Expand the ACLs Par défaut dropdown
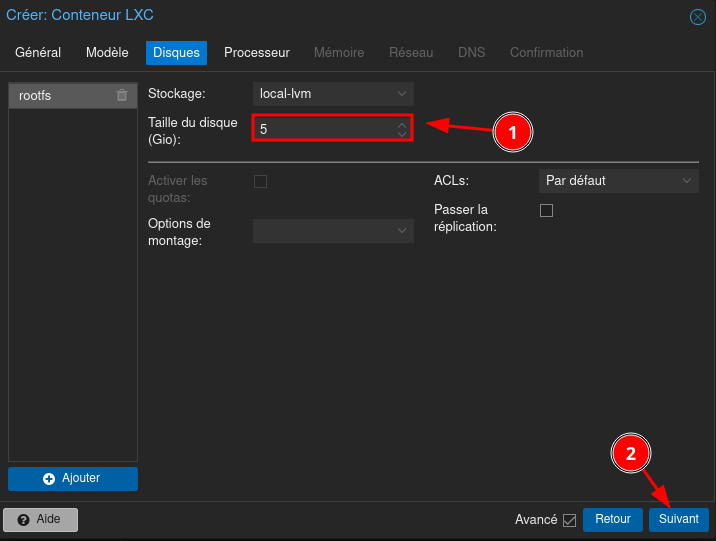716x541 pixels. tap(617, 181)
